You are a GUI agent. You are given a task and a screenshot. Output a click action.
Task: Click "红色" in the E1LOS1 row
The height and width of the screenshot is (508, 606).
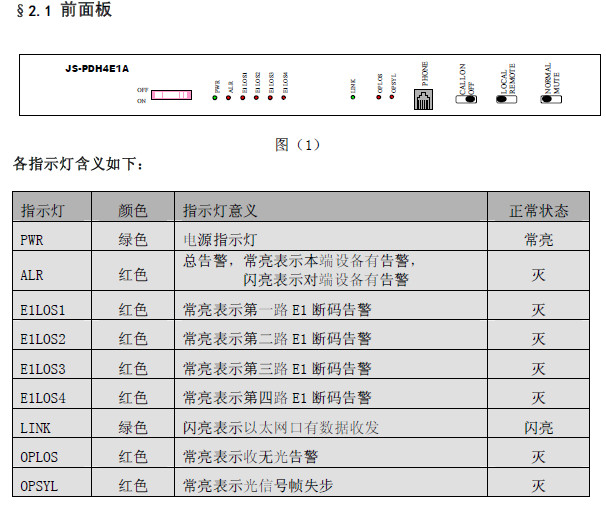(133, 310)
